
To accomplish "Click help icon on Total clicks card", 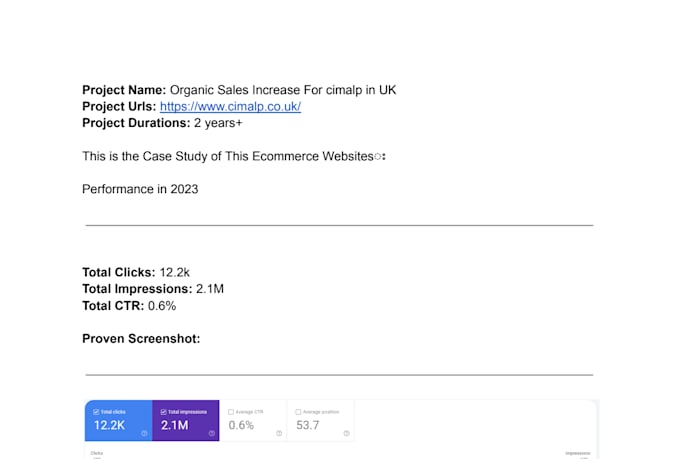I will (144, 433).
